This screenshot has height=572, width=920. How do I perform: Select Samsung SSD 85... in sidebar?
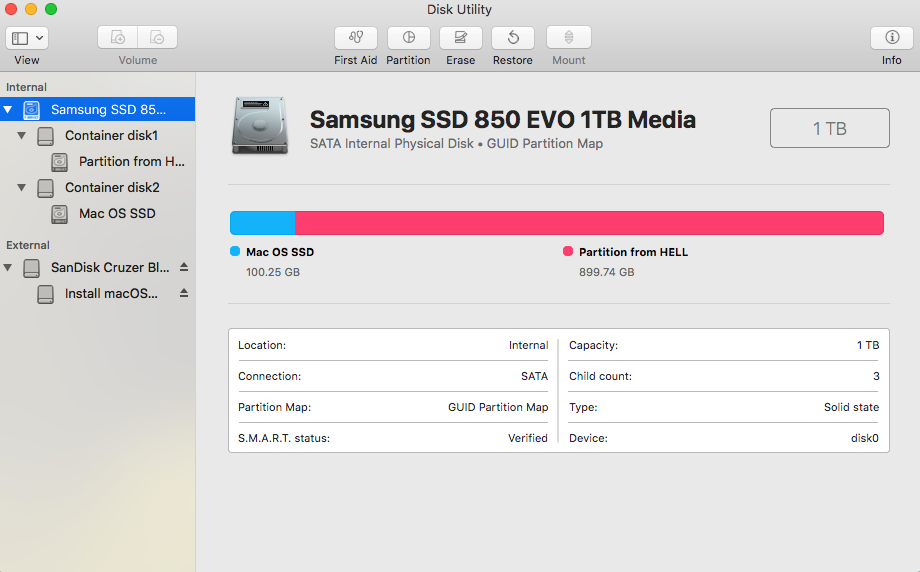pyautogui.click(x=97, y=109)
